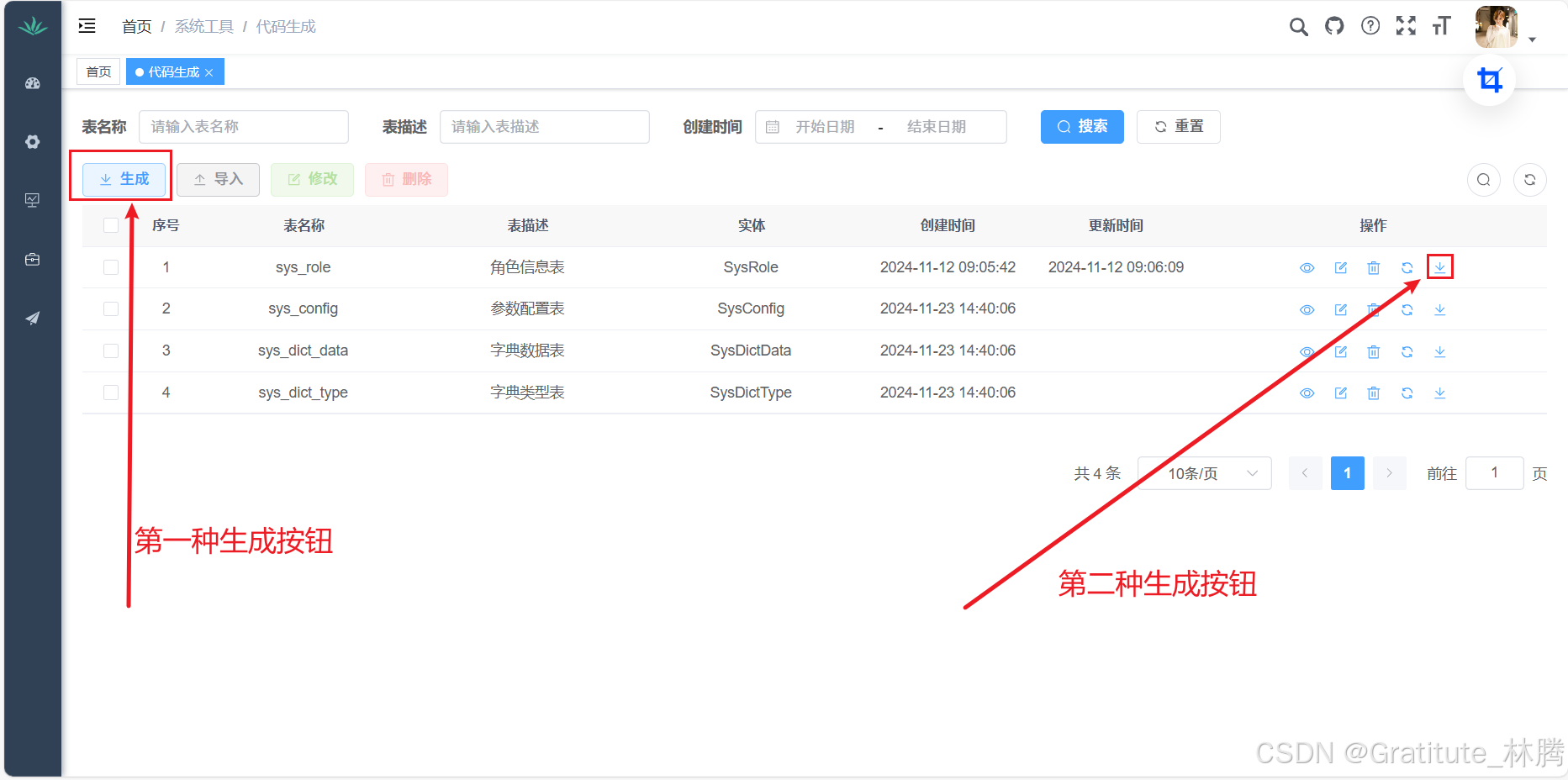Image resolution: width=1568 pixels, height=780 pixels.
Task: Click the 修改 edit button
Action: pos(312,179)
